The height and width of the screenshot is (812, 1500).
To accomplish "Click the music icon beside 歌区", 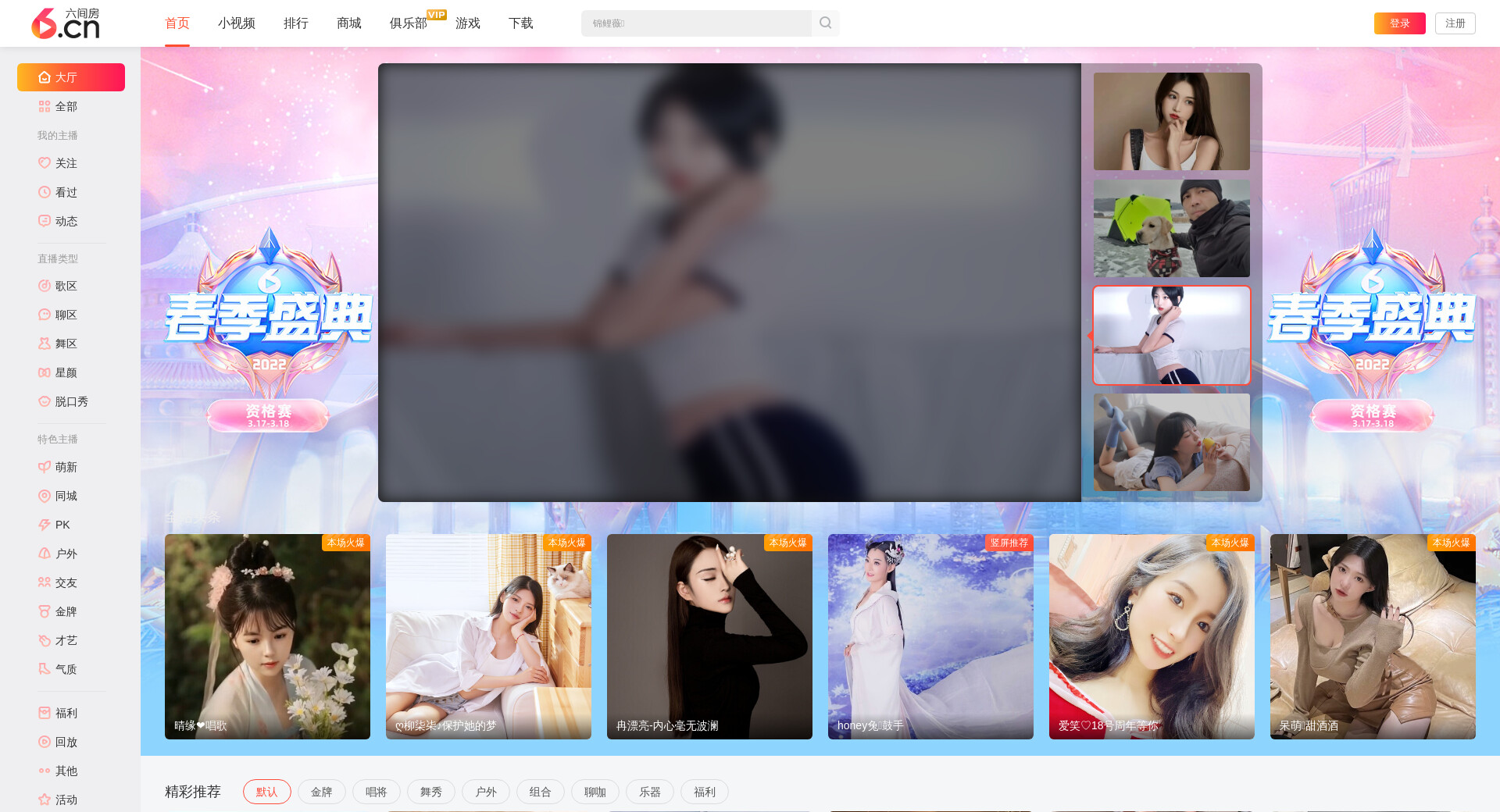I will coord(45,286).
